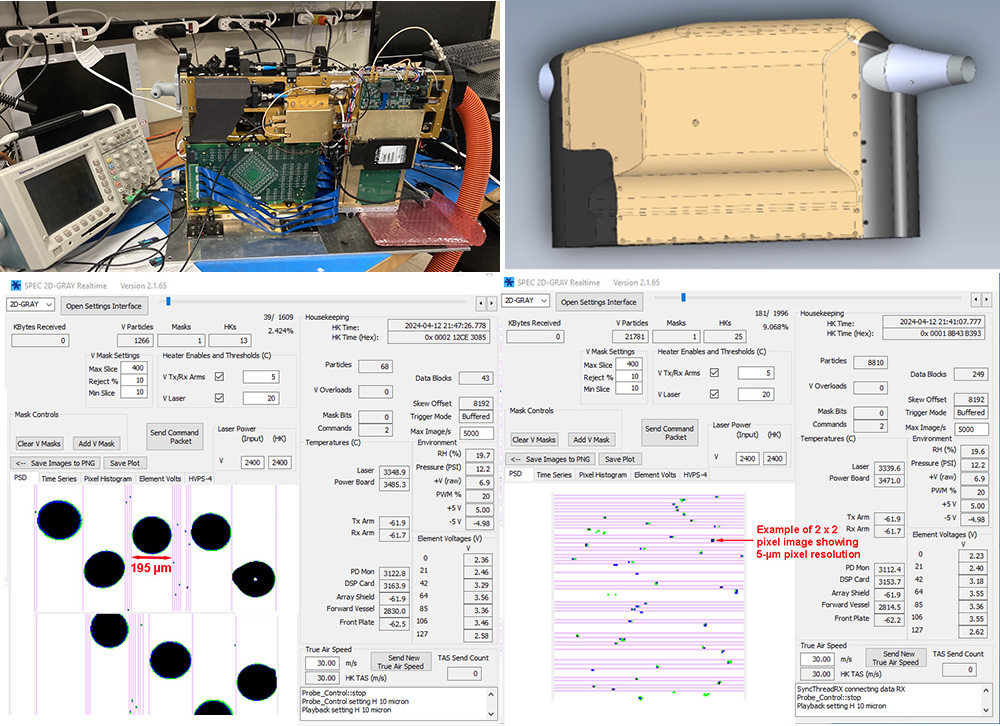Click the right playback arrow icon in the left window

494,303
